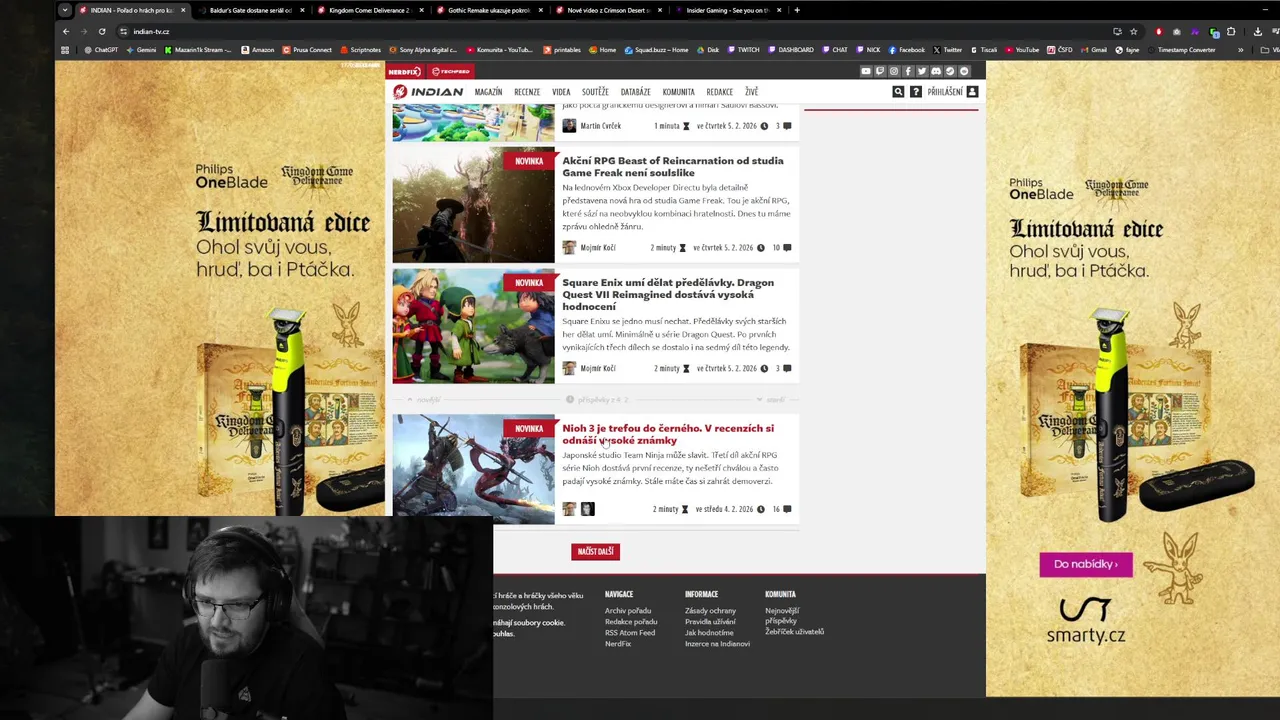
Task: Open the Recenze menu item
Action: pyautogui.click(x=527, y=92)
